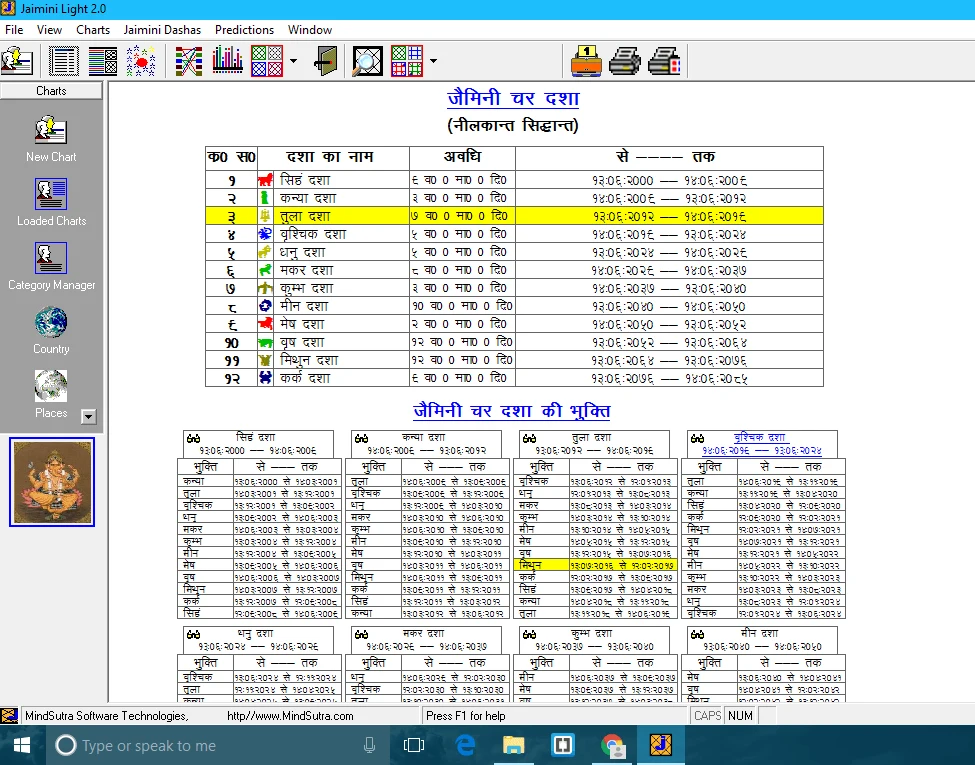The width and height of the screenshot is (975, 765).
Task: Click the Ganesha picture thumbnail
Action: [52, 482]
